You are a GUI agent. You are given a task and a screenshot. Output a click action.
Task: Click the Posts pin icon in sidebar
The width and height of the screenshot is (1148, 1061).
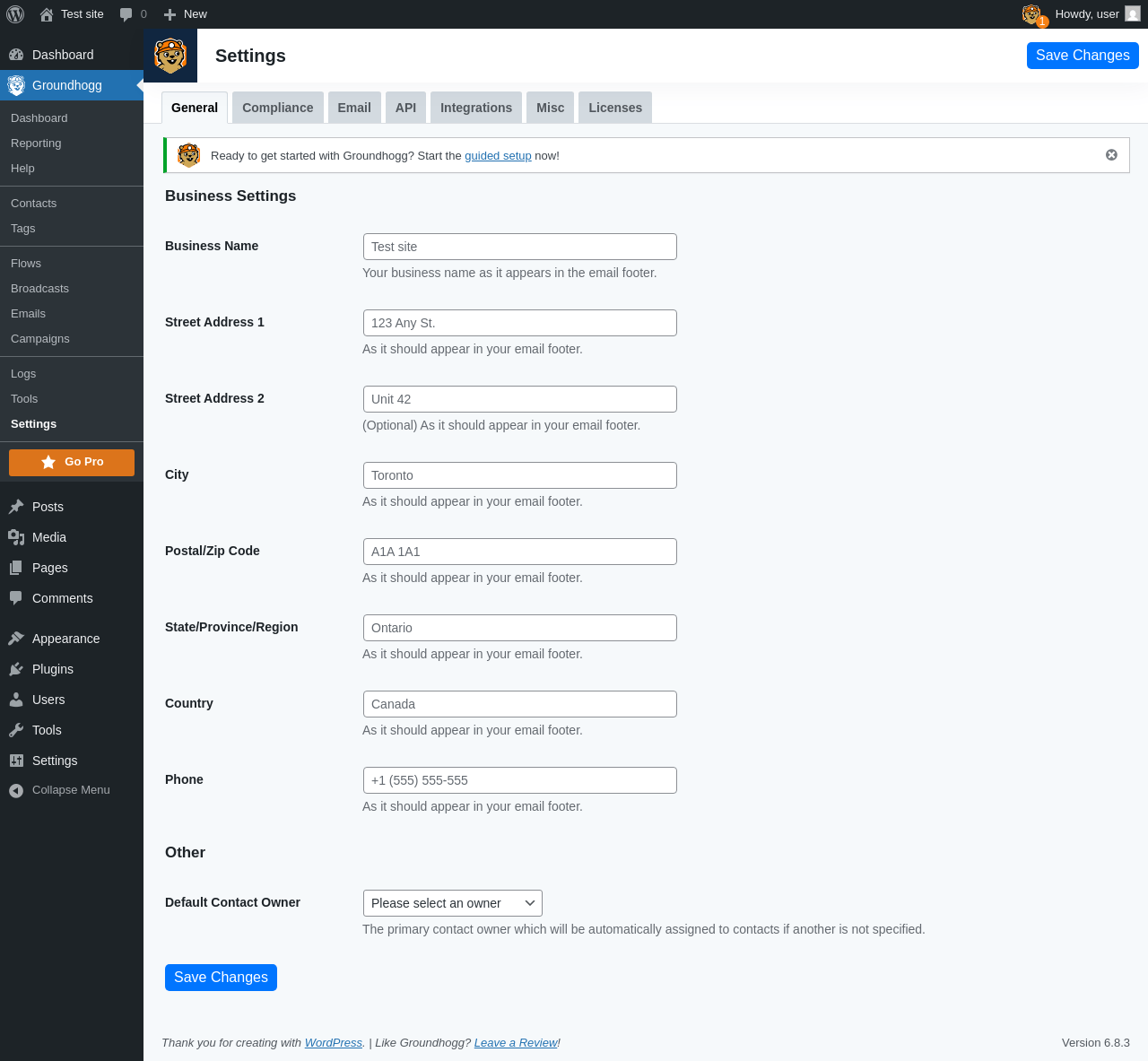(16, 507)
